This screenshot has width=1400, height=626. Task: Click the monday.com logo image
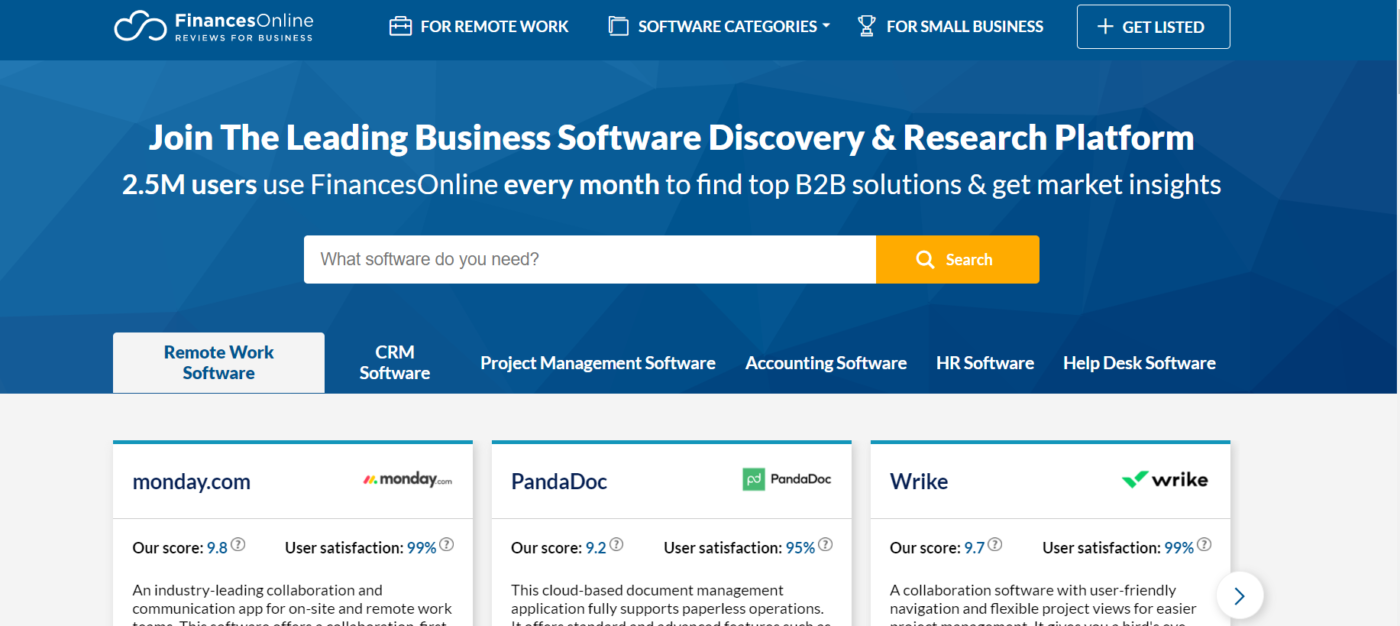tap(407, 480)
